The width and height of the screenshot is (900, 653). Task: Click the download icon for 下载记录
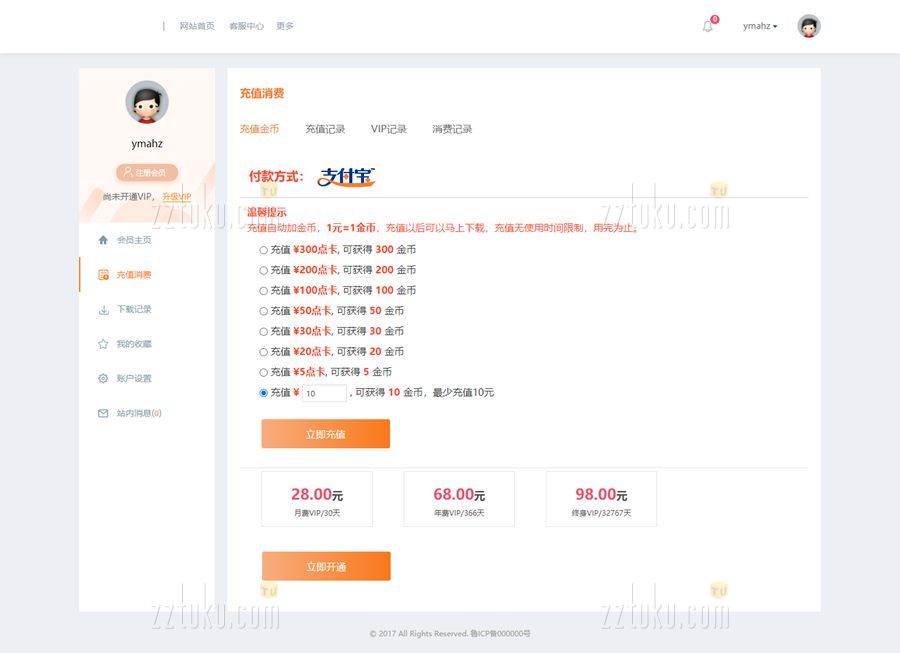tap(103, 310)
